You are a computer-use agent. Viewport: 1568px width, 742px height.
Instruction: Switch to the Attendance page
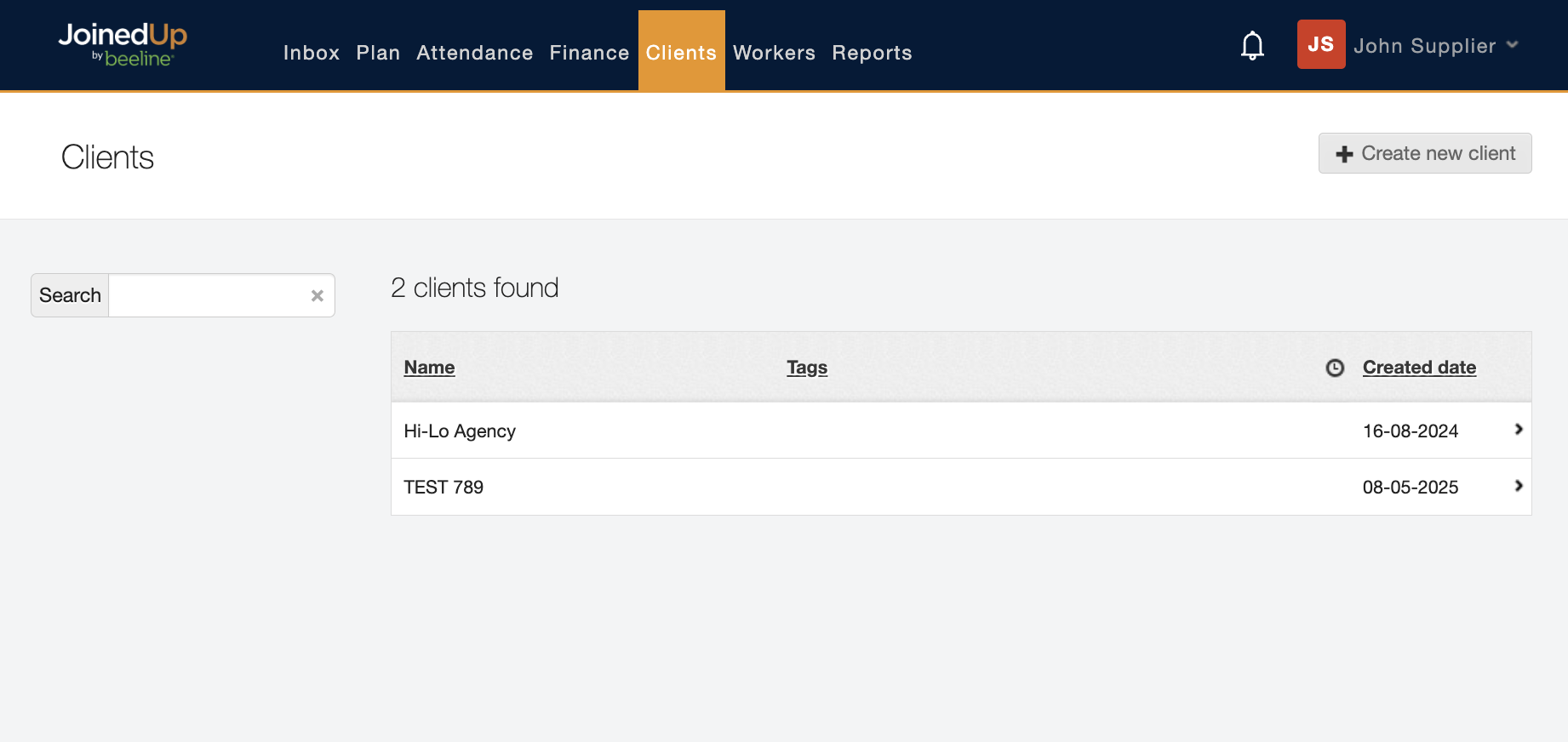pyautogui.click(x=474, y=53)
